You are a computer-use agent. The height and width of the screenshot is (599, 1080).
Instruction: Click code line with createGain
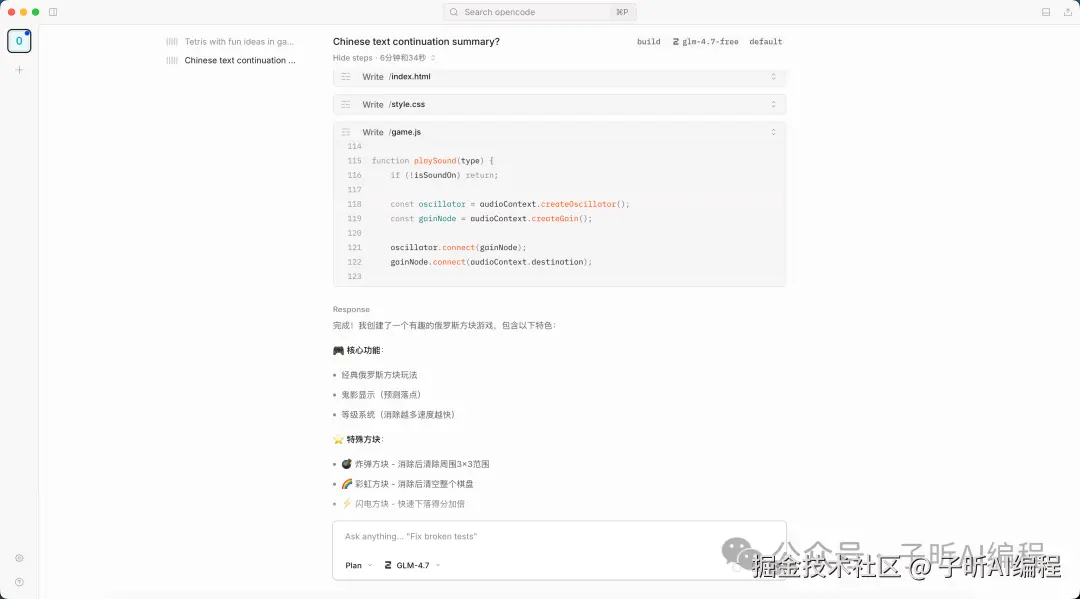(x=491, y=219)
